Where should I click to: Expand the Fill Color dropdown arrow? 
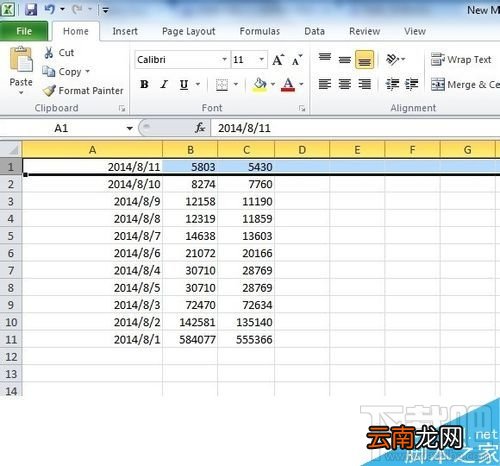[x=273, y=85]
